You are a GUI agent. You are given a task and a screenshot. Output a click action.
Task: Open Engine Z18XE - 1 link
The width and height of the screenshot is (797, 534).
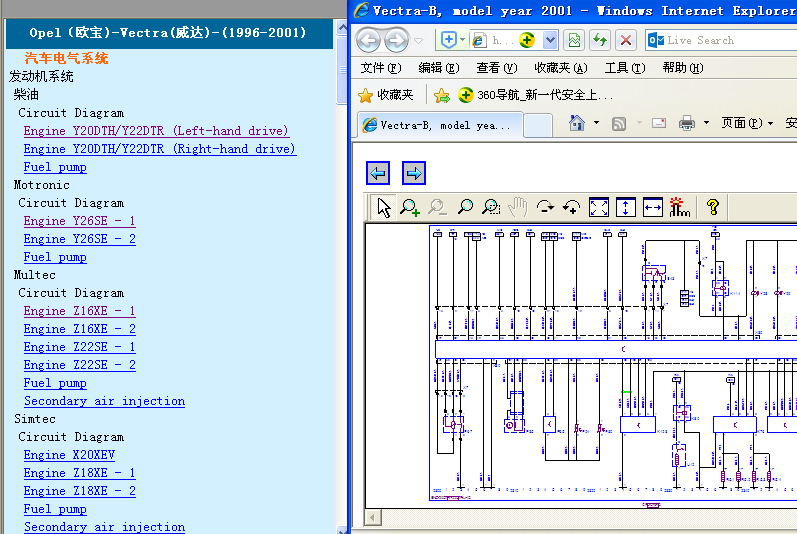click(x=80, y=473)
